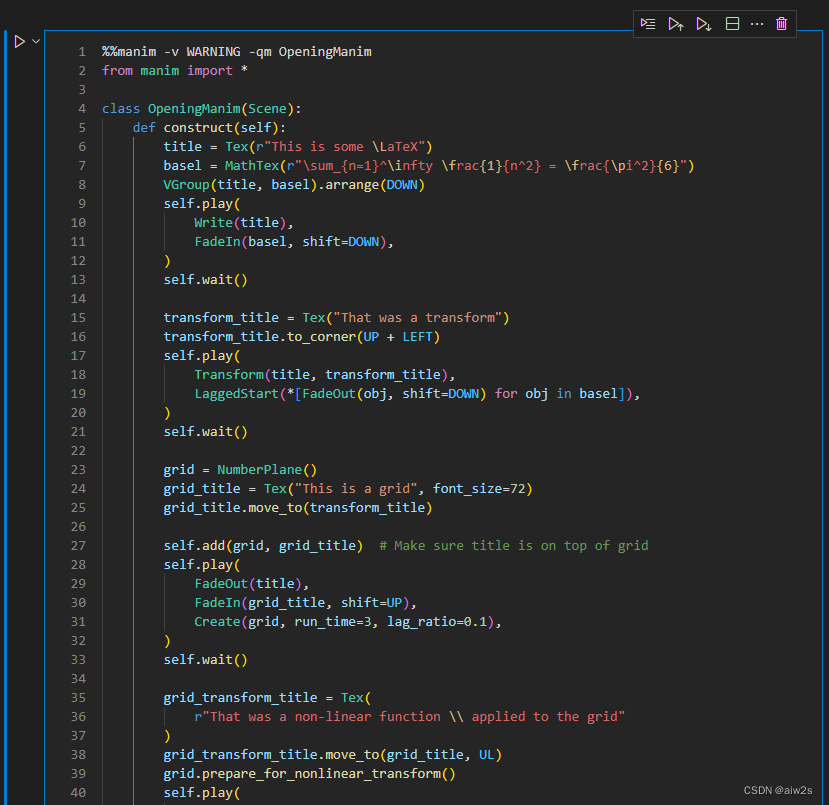Click 'def construct(self):' on line 5
829x805 pixels.
coord(209,128)
